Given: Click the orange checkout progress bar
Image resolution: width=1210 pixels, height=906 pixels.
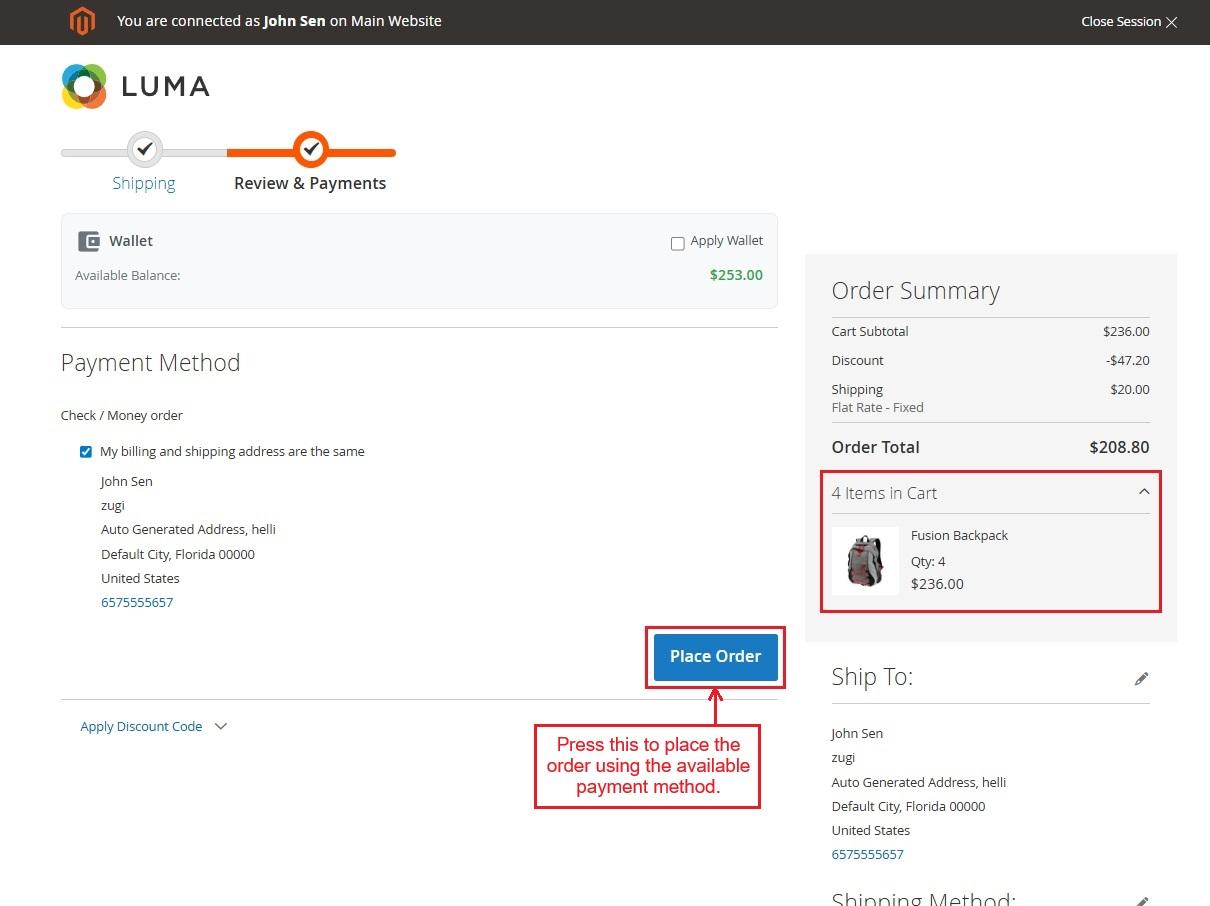Looking at the screenshot, I should click(360, 153).
